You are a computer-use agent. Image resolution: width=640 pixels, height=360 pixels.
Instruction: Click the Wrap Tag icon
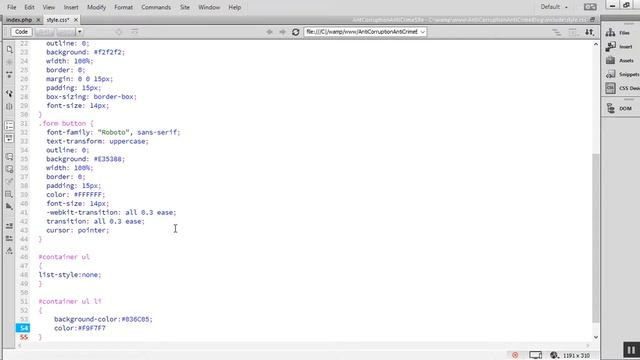(x=9, y=182)
